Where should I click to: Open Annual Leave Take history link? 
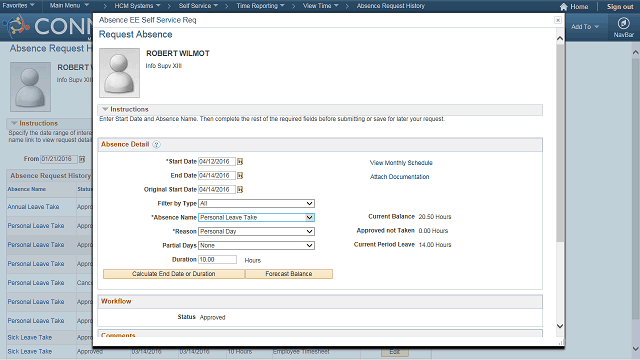[33, 207]
